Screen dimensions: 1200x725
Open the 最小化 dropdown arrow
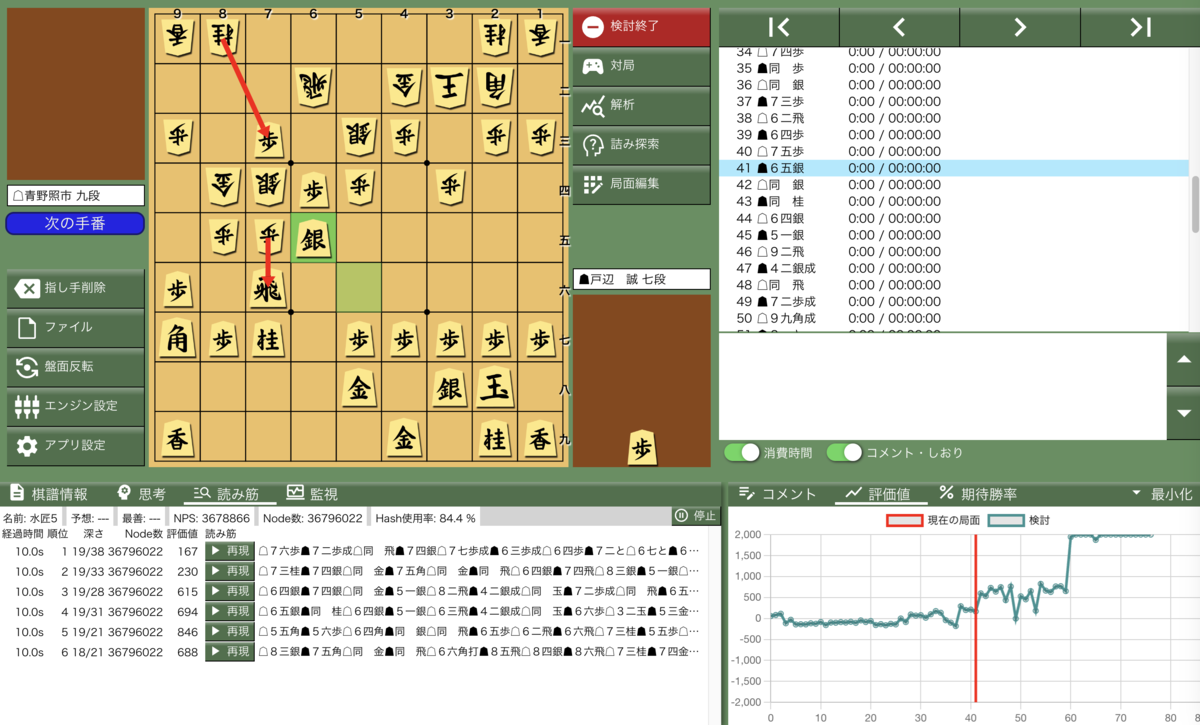(1136, 491)
